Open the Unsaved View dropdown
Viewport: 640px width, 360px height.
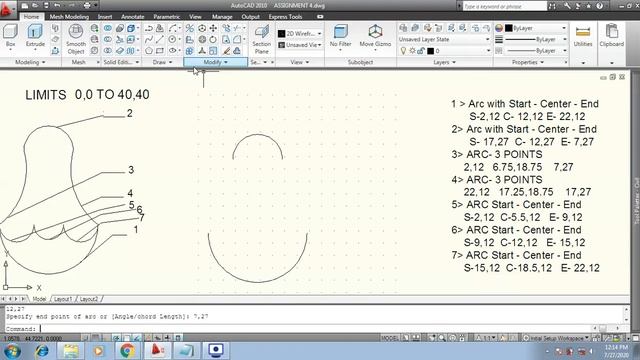tap(300, 45)
